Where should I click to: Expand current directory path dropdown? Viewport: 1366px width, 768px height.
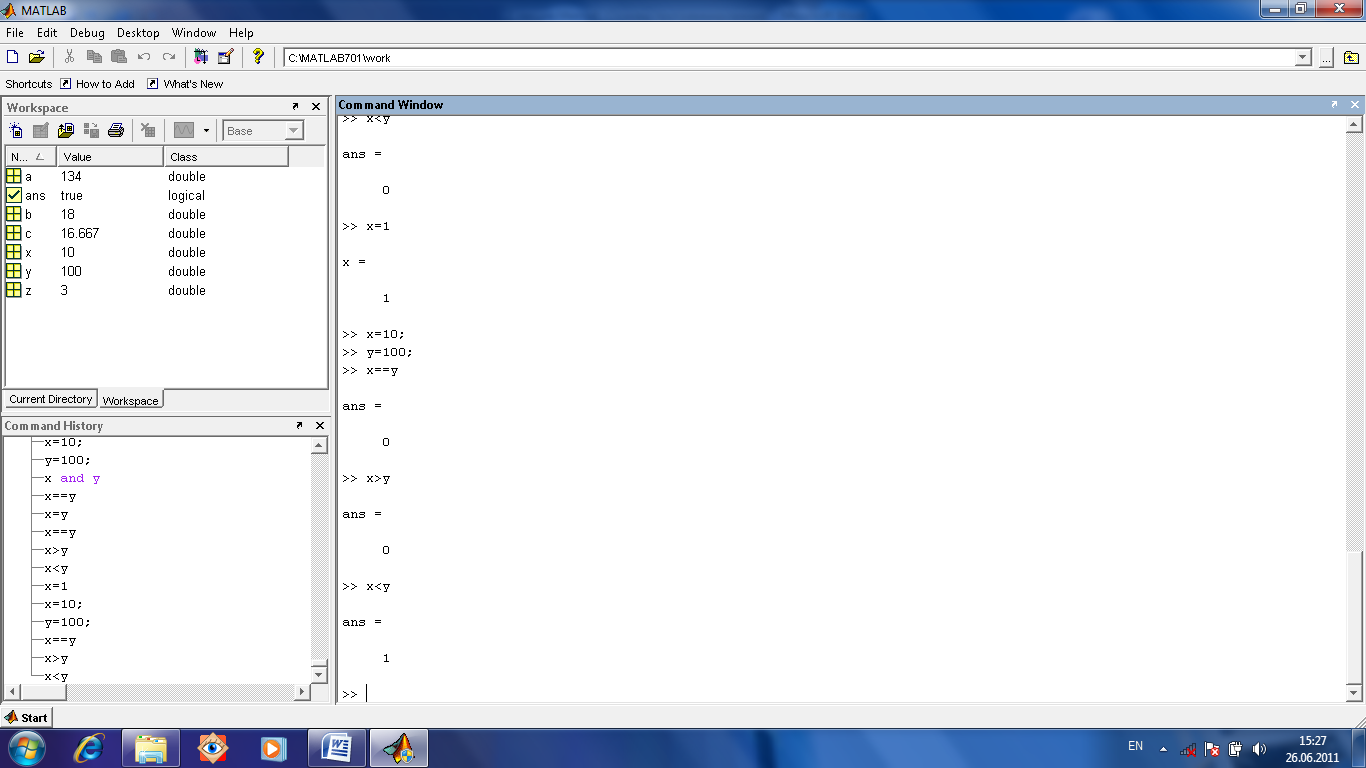tap(1303, 58)
